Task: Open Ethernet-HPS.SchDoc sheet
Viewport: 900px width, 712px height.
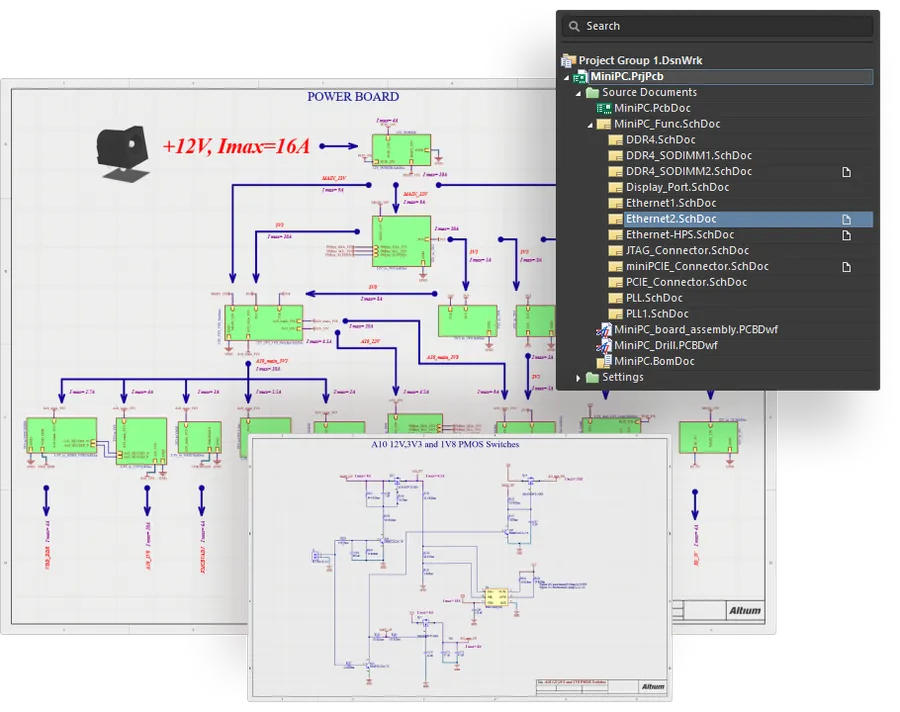Action: (680, 235)
